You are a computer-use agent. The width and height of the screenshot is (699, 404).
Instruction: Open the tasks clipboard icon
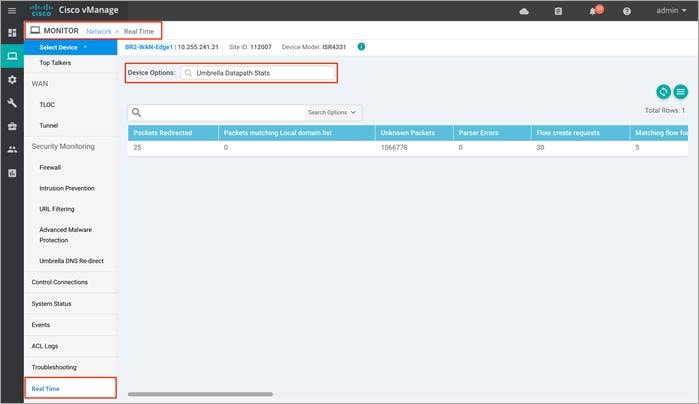click(x=558, y=11)
